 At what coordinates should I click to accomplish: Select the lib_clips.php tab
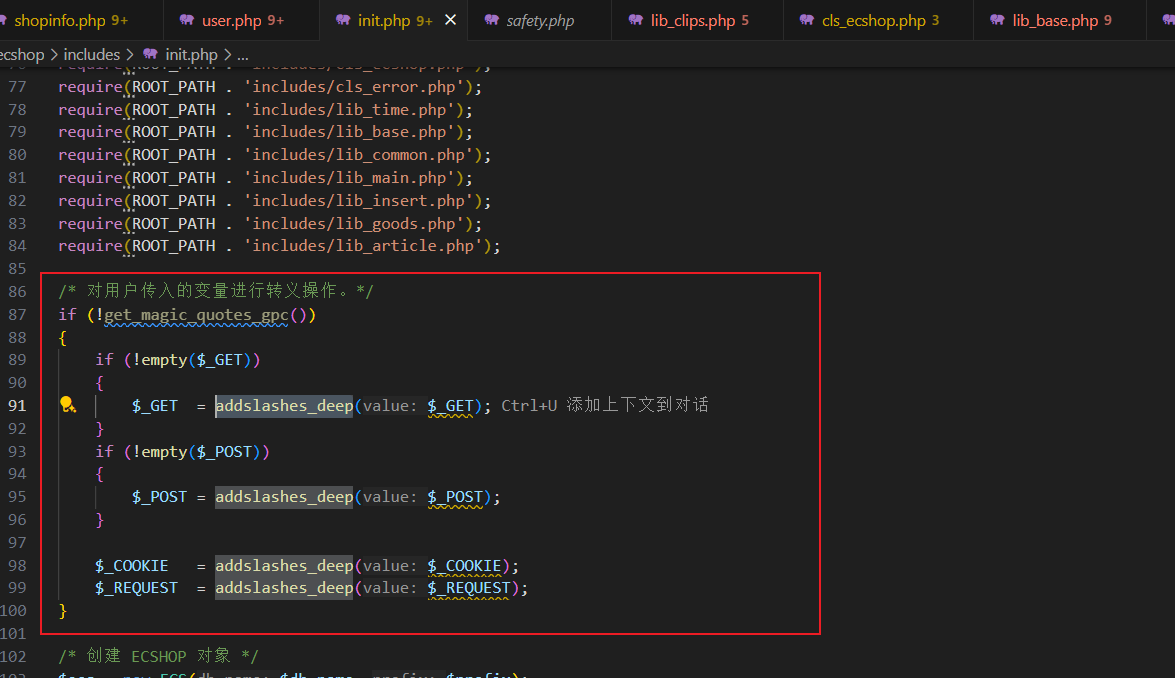click(692, 20)
